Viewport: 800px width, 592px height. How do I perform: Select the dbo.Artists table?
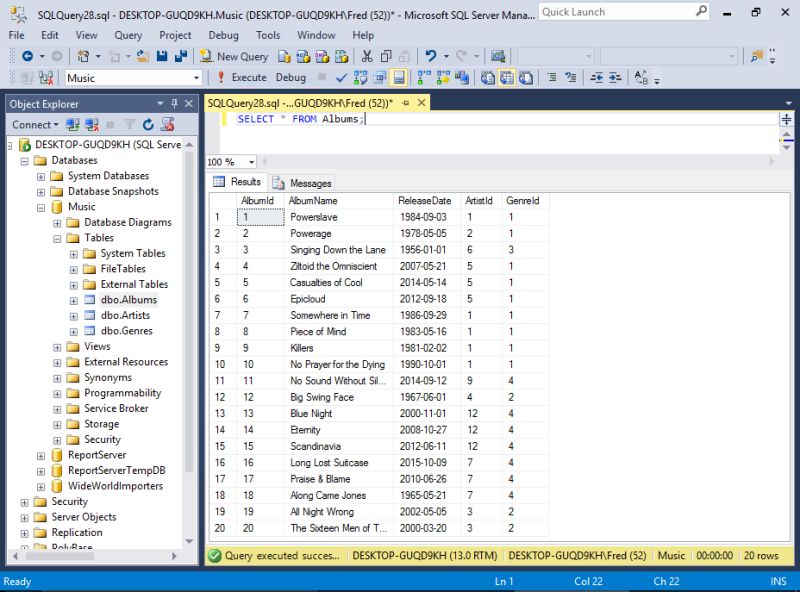pos(125,315)
